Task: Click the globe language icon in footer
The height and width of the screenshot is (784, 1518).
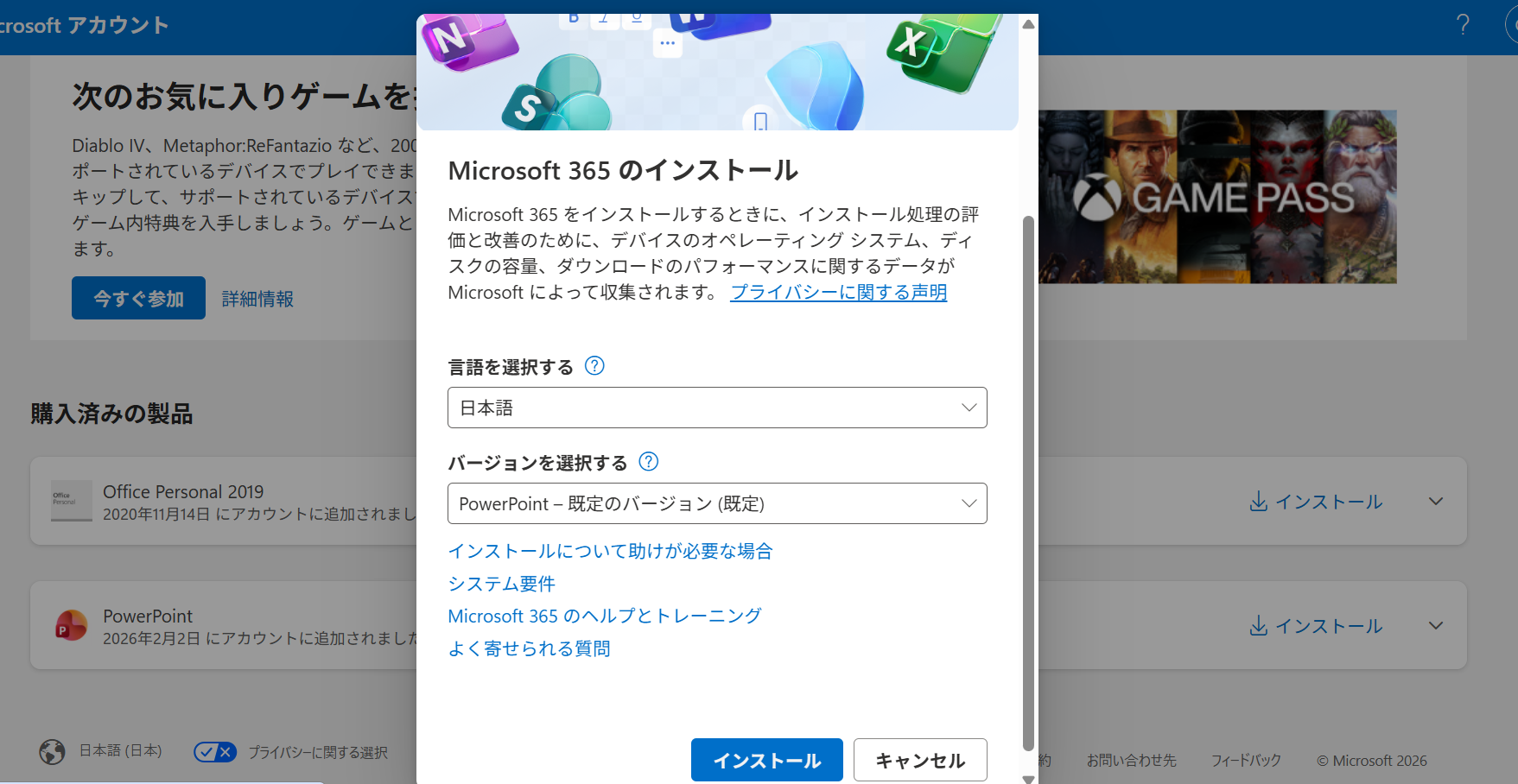Action: coord(52,752)
